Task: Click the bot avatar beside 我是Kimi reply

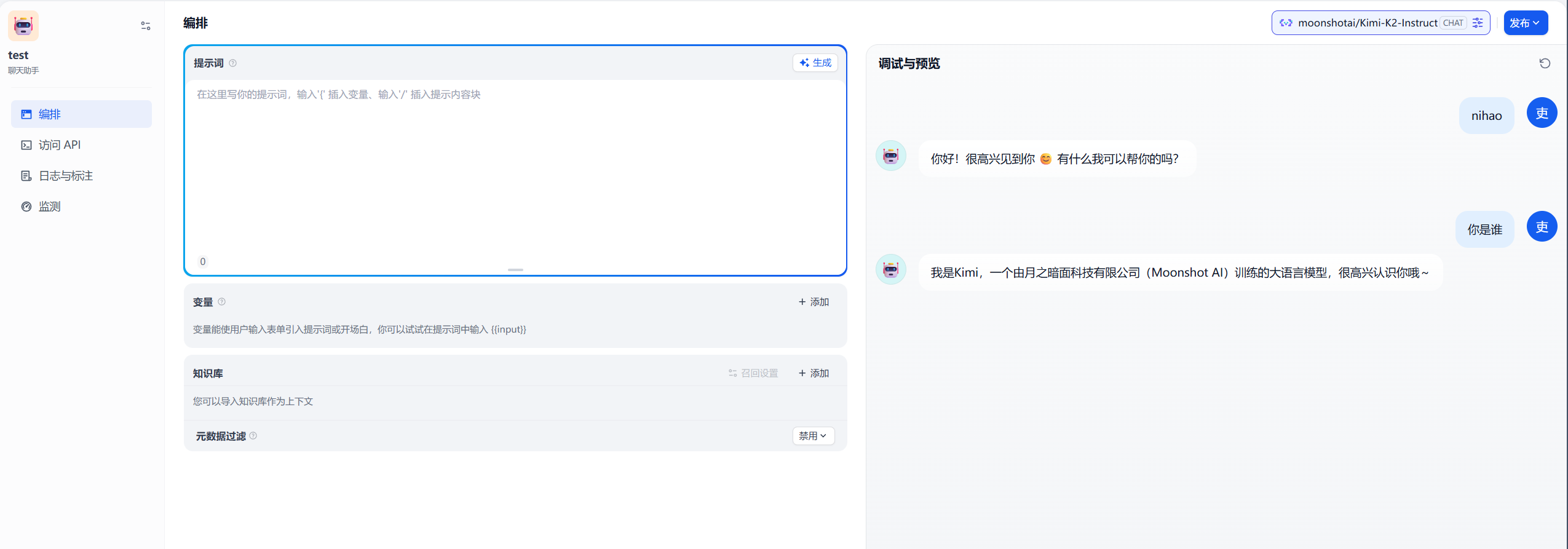Action: (x=891, y=269)
